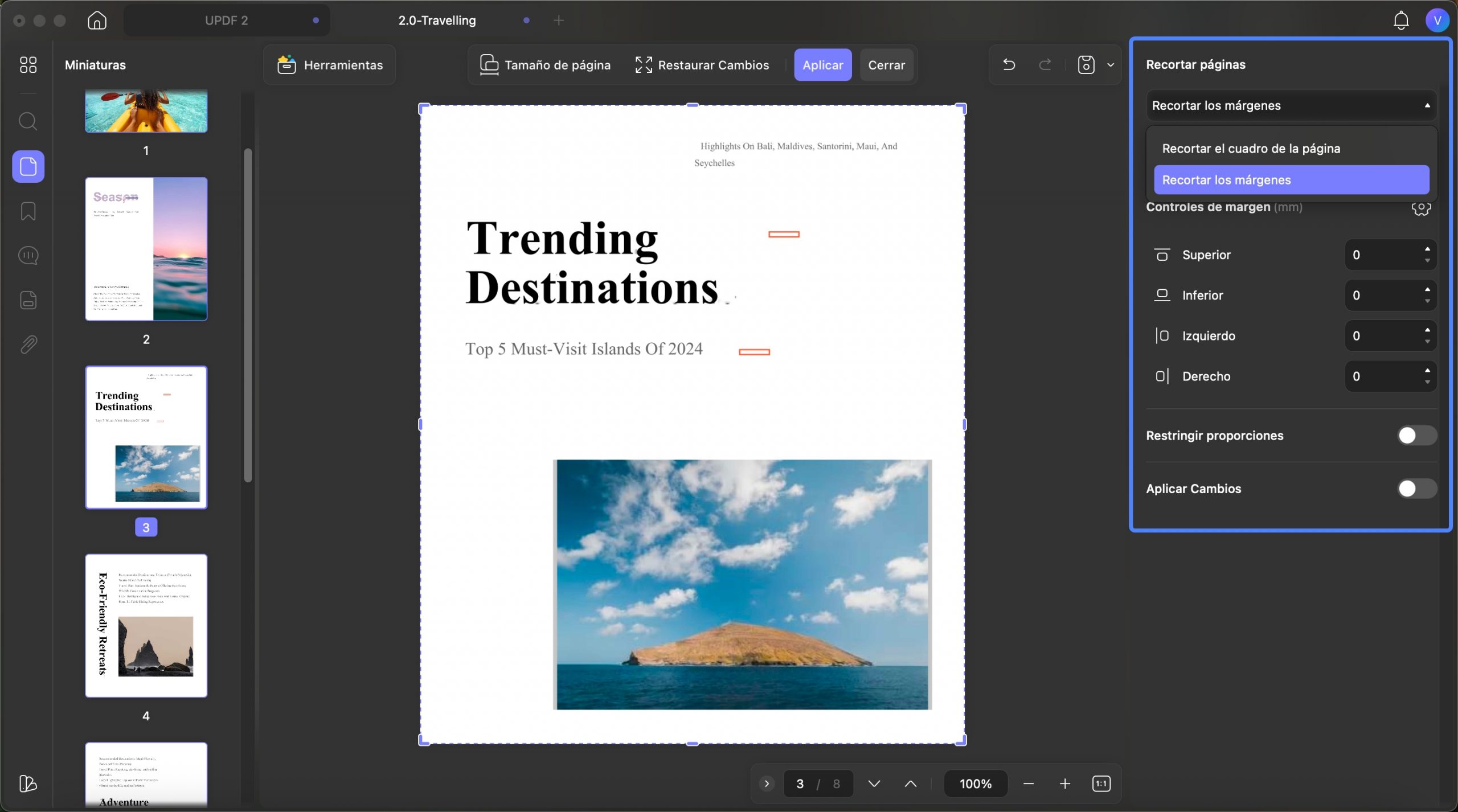The width and height of the screenshot is (1458, 812).
Task: Select page 3 Trending Destinations thumbnail
Action: (x=146, y=437)
